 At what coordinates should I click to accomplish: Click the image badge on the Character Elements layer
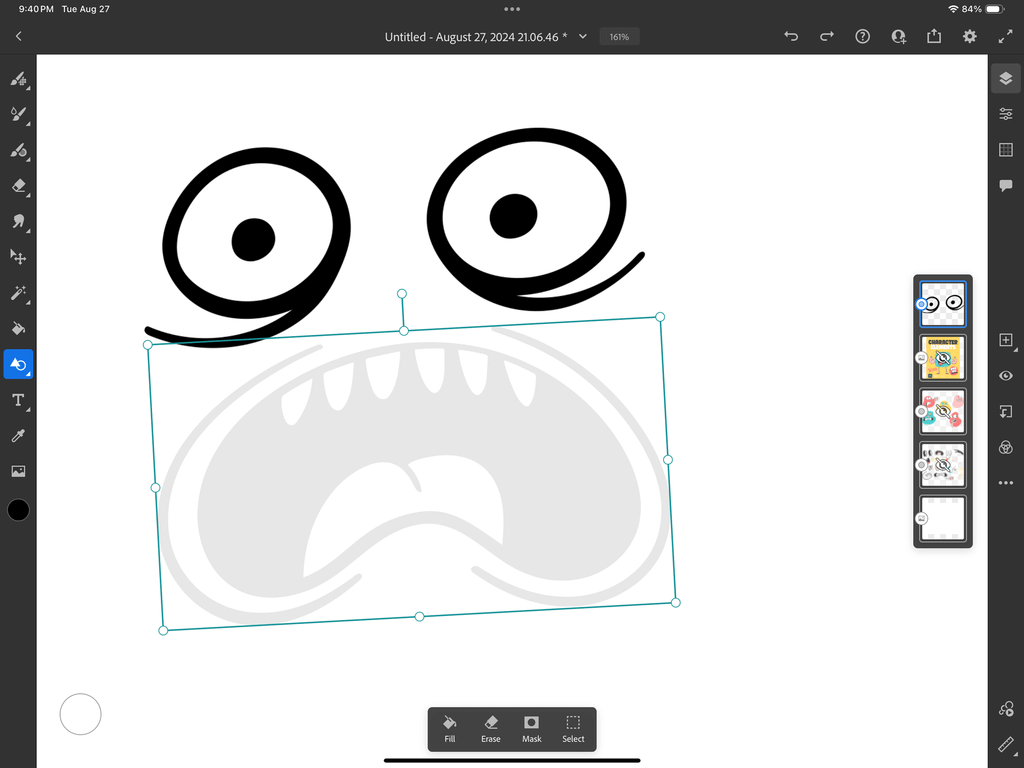click(x=921, y=357)
